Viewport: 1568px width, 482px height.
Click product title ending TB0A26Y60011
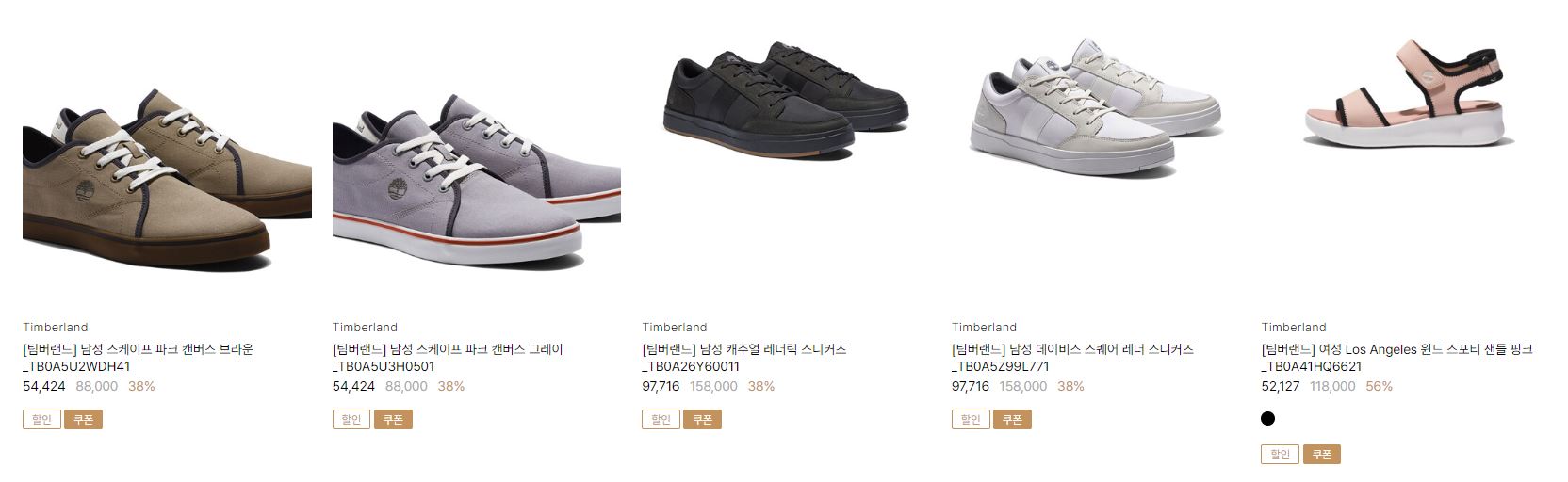(744, 358)
